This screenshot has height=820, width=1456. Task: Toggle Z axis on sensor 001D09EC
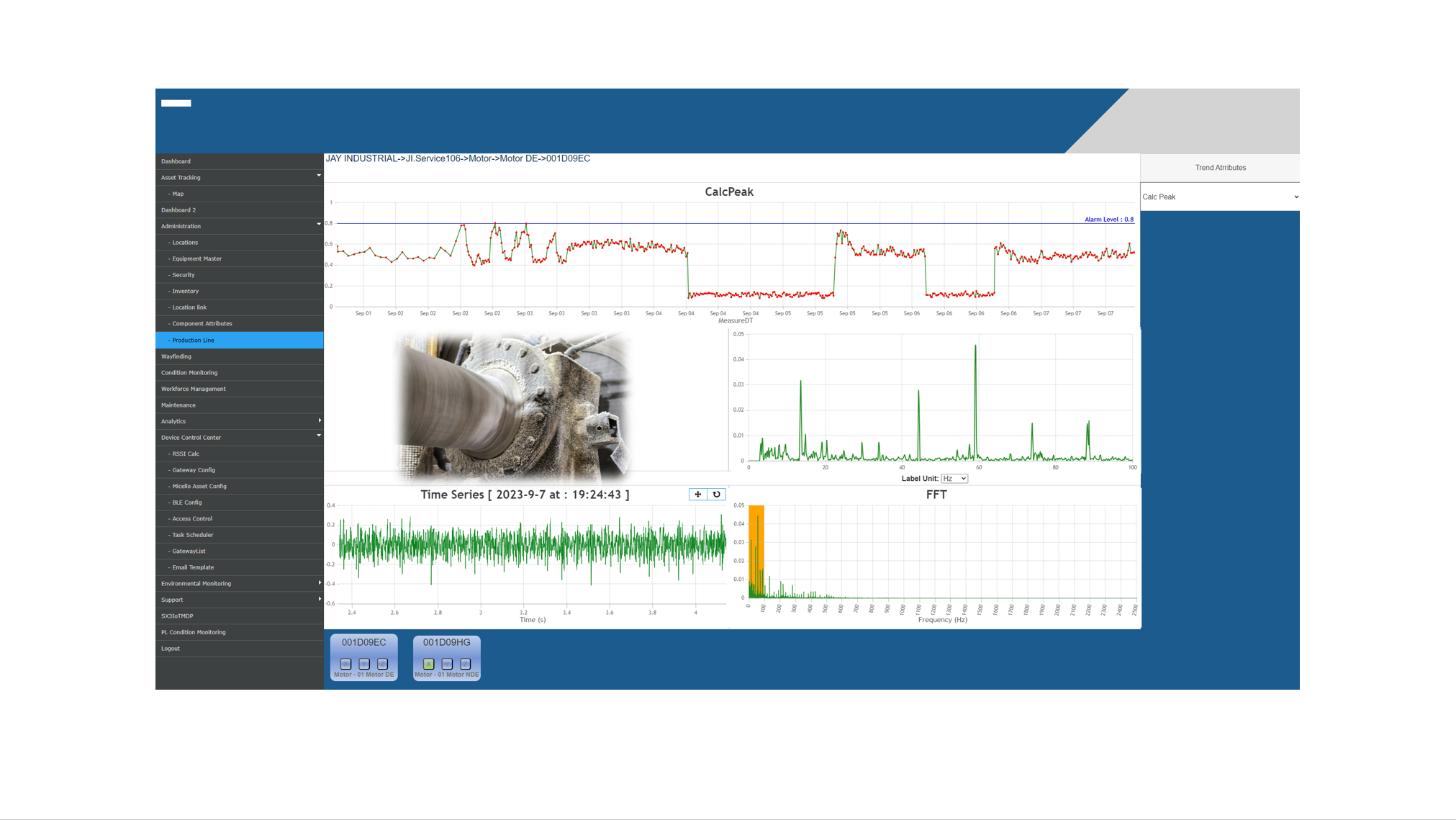[382, 664]
